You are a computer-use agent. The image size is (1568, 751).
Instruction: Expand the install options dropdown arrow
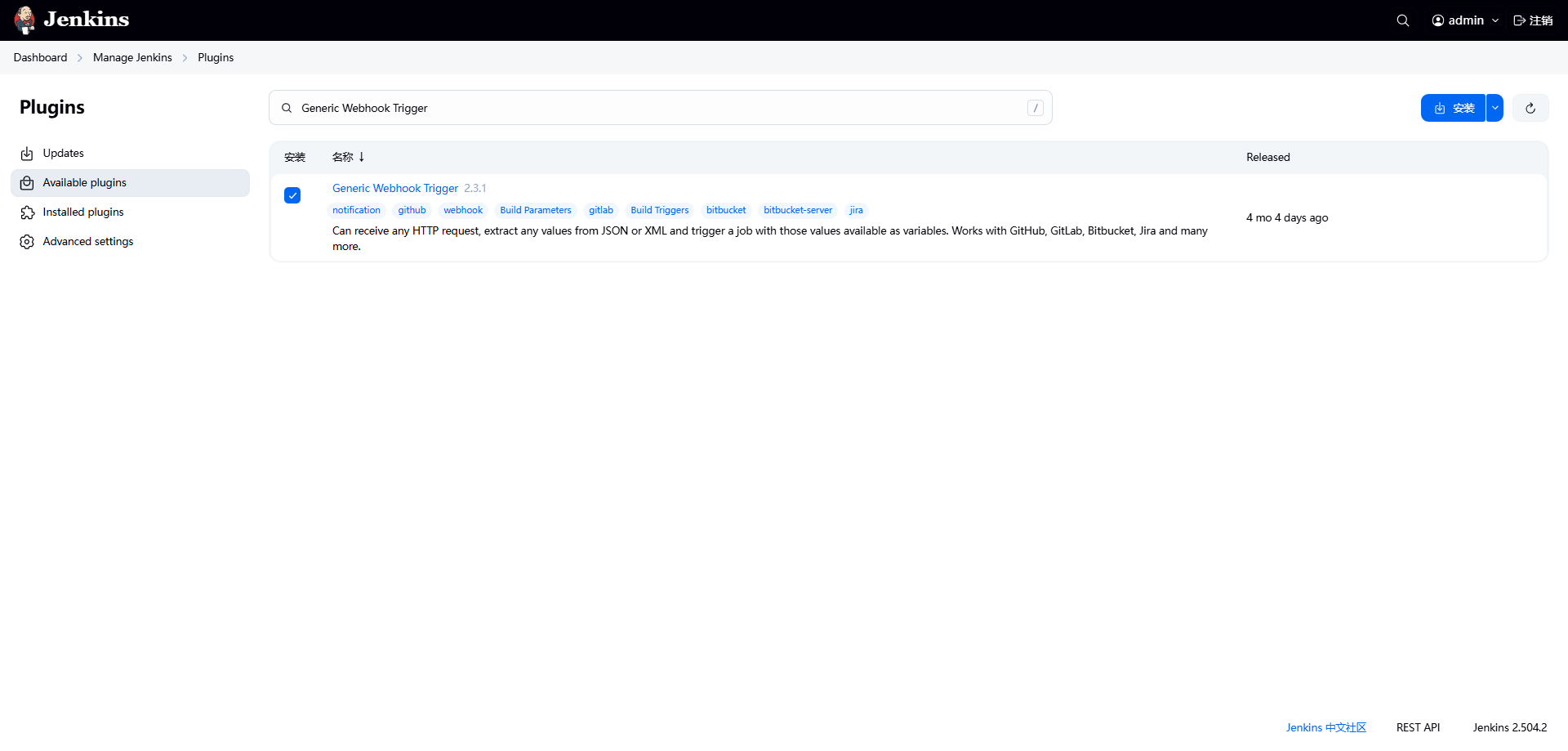[x=1494, y=108]
